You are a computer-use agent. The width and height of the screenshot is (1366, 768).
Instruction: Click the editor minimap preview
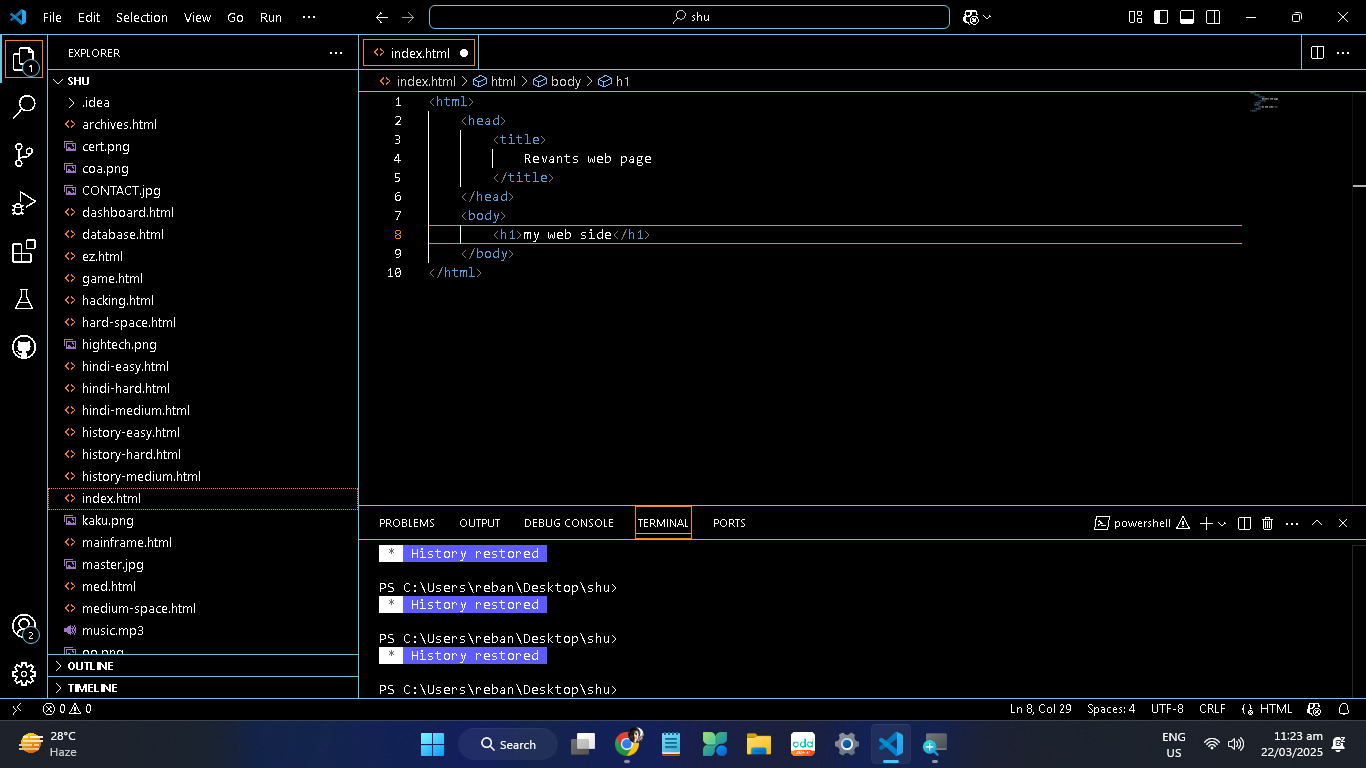click(x=1264, y=101)
